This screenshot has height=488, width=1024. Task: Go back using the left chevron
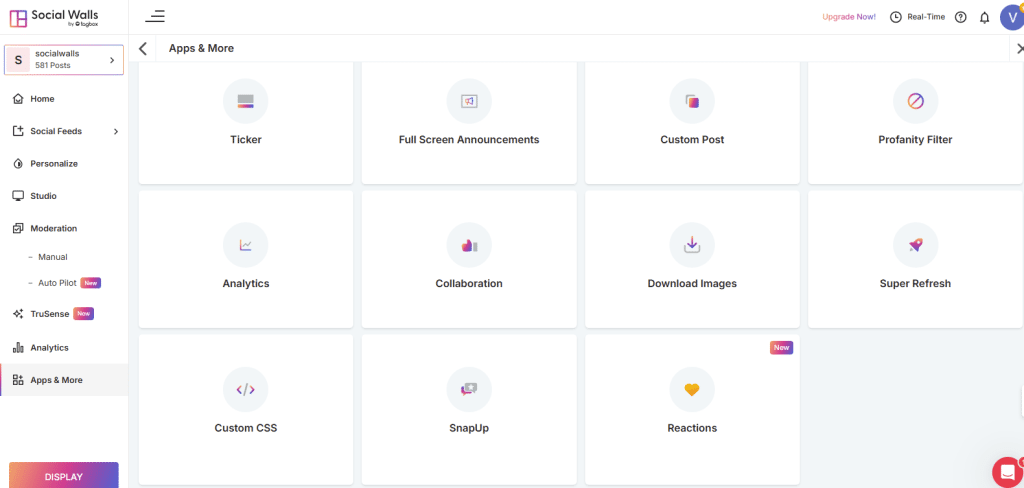[x=143, y=48]
